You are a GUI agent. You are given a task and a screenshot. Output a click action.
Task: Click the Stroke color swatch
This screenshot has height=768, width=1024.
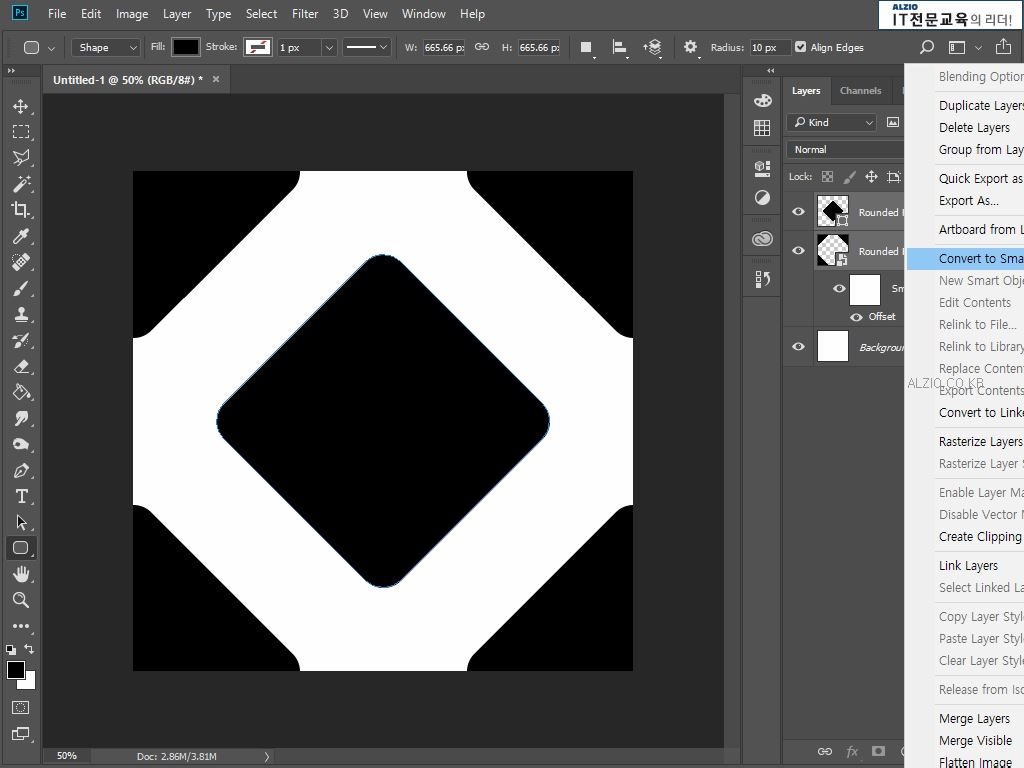257,47
